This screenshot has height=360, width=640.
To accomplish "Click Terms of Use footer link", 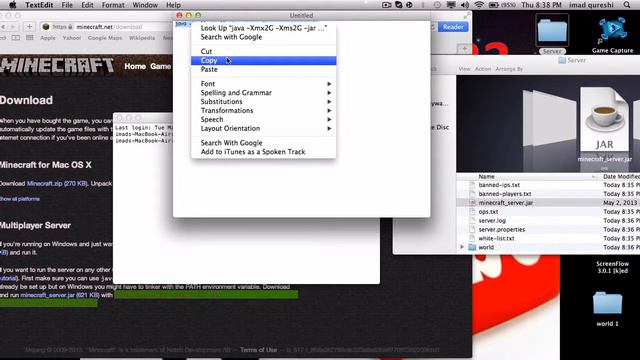I will click(258, 350).
